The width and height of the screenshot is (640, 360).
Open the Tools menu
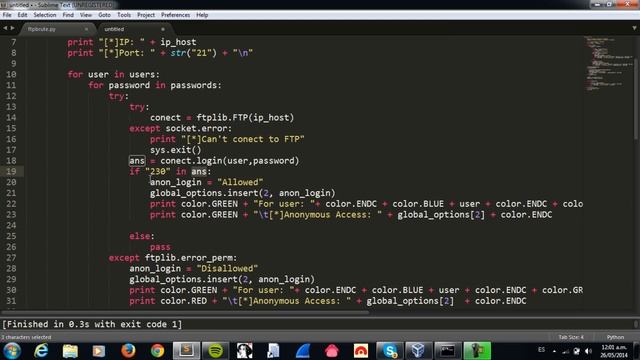point(124,15)
